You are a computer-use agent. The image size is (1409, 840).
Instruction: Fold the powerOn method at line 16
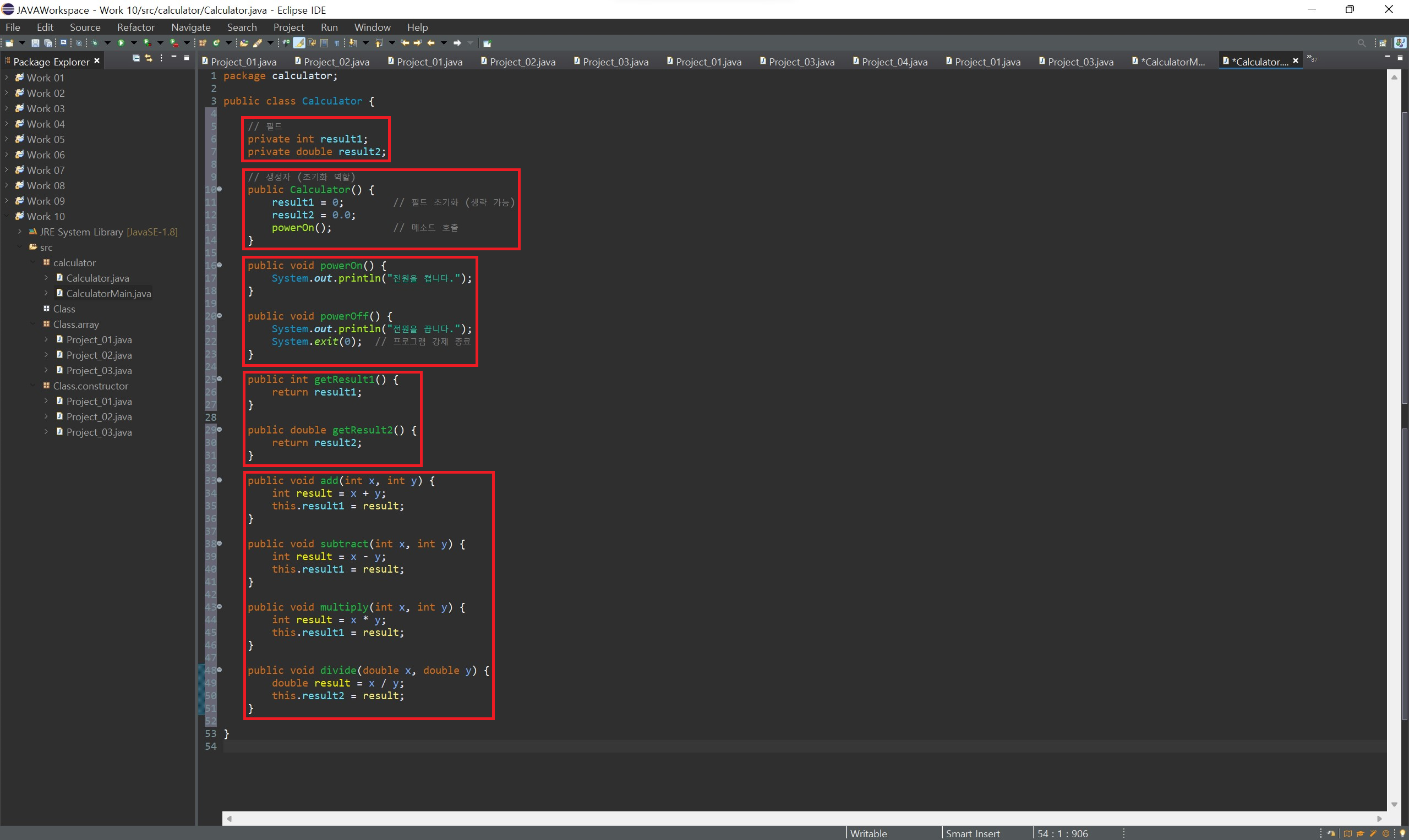pyautogui.click(x=220, y=265)
